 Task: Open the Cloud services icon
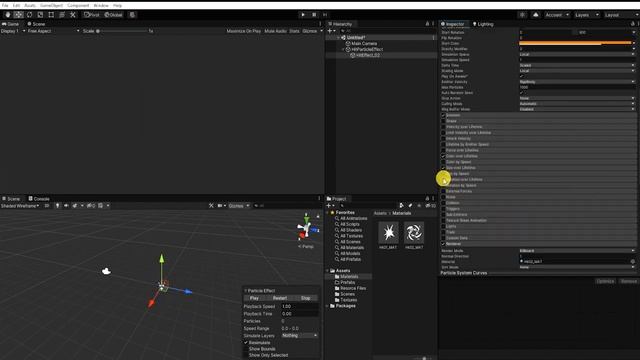click(x=536, y=15)
